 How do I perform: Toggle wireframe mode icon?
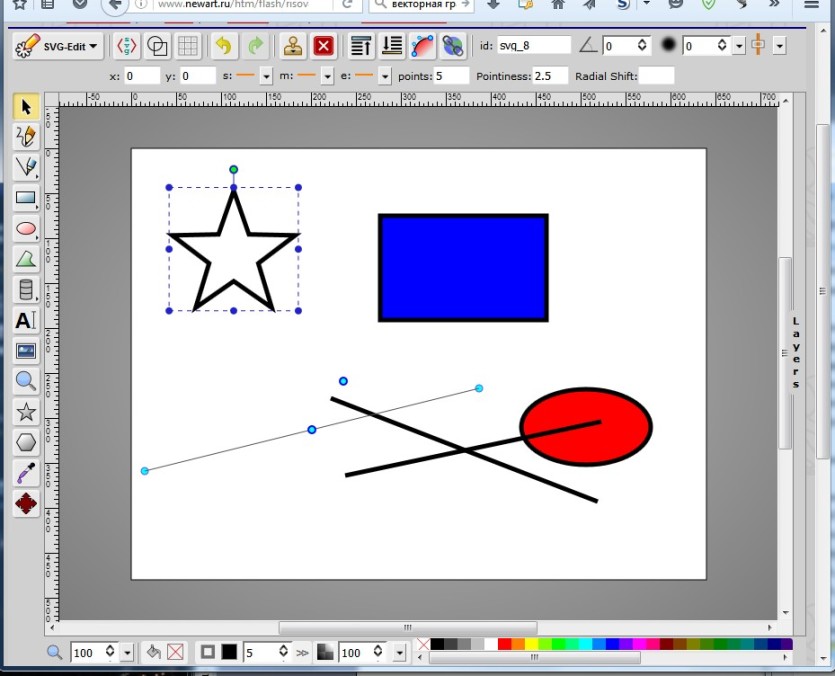(x=157, y=46)
